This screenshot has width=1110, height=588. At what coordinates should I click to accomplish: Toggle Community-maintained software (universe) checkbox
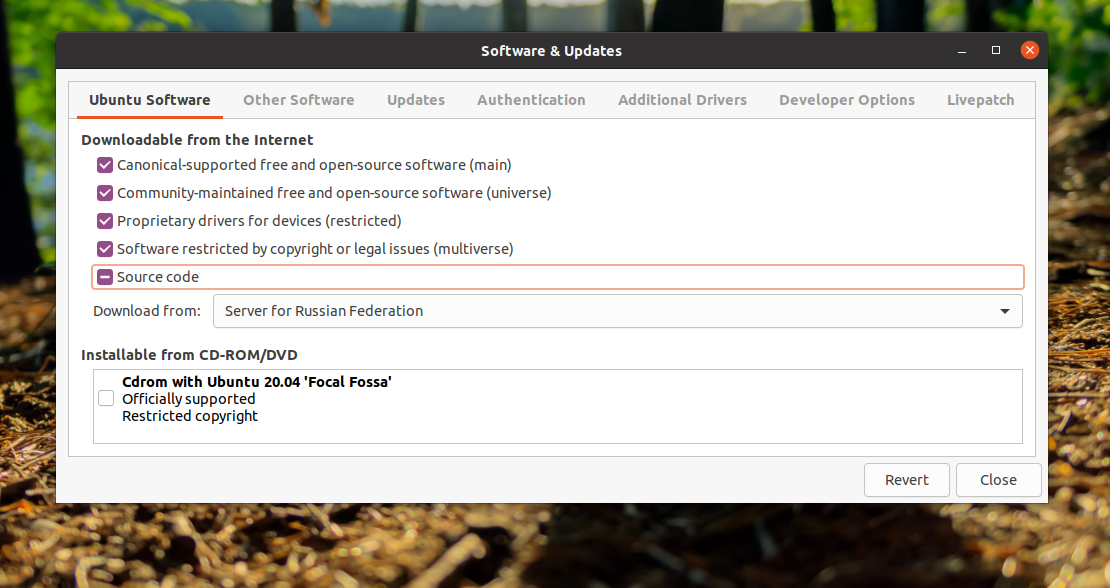(x=105, y=193)
